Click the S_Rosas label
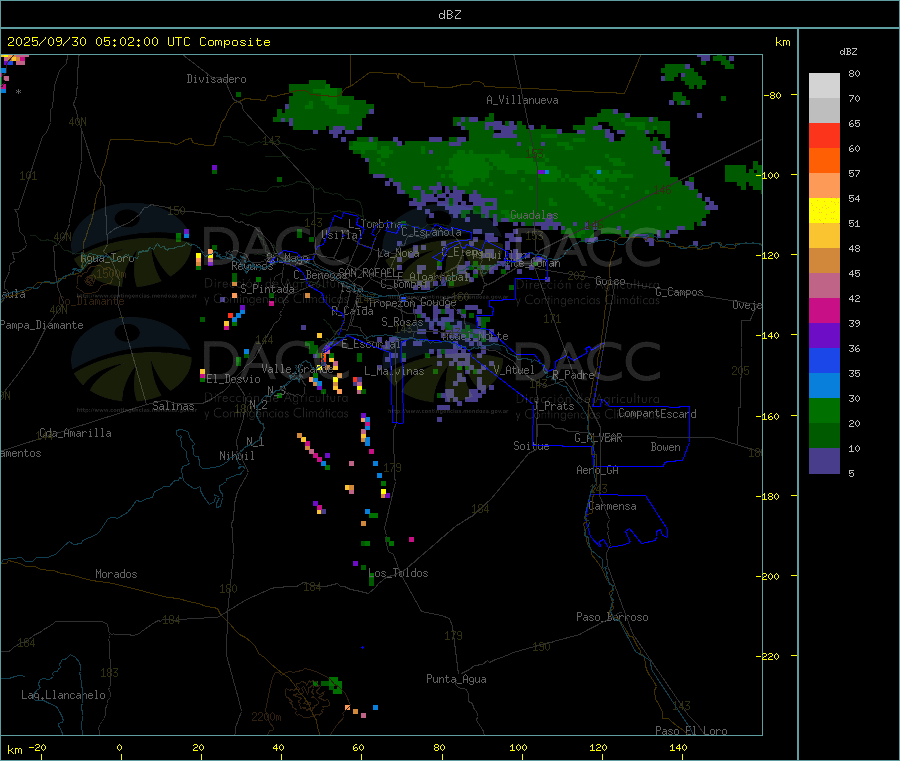 pos(402,322)
